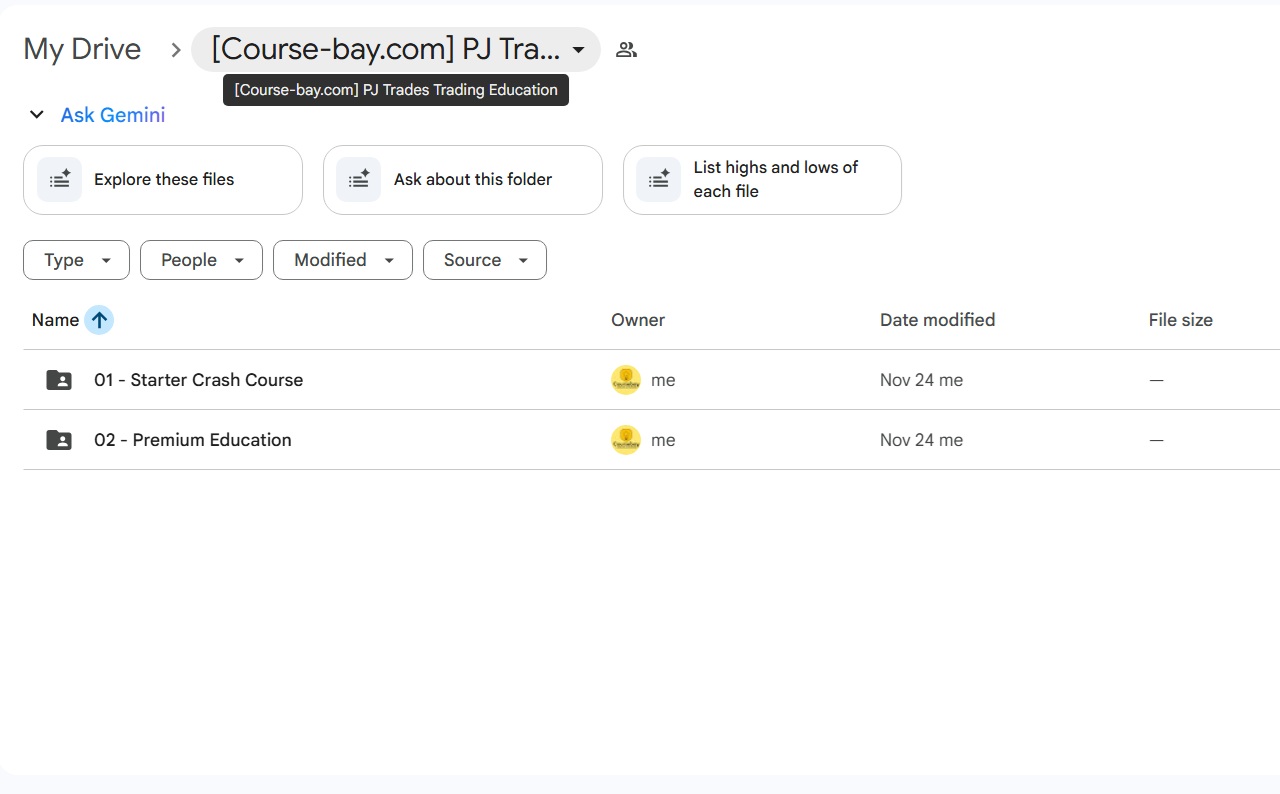The width and height of the screenshot is (1280, 794).
Task: Click the folder icon for 02 - Premium Education
Action: coord(59,440)
